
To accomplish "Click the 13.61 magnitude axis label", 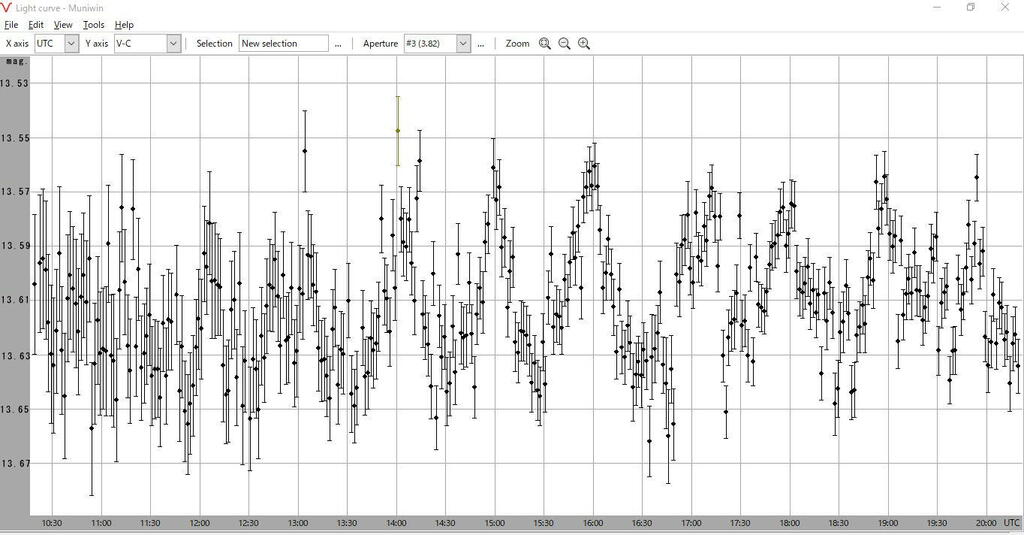I will tap(15, 300).
